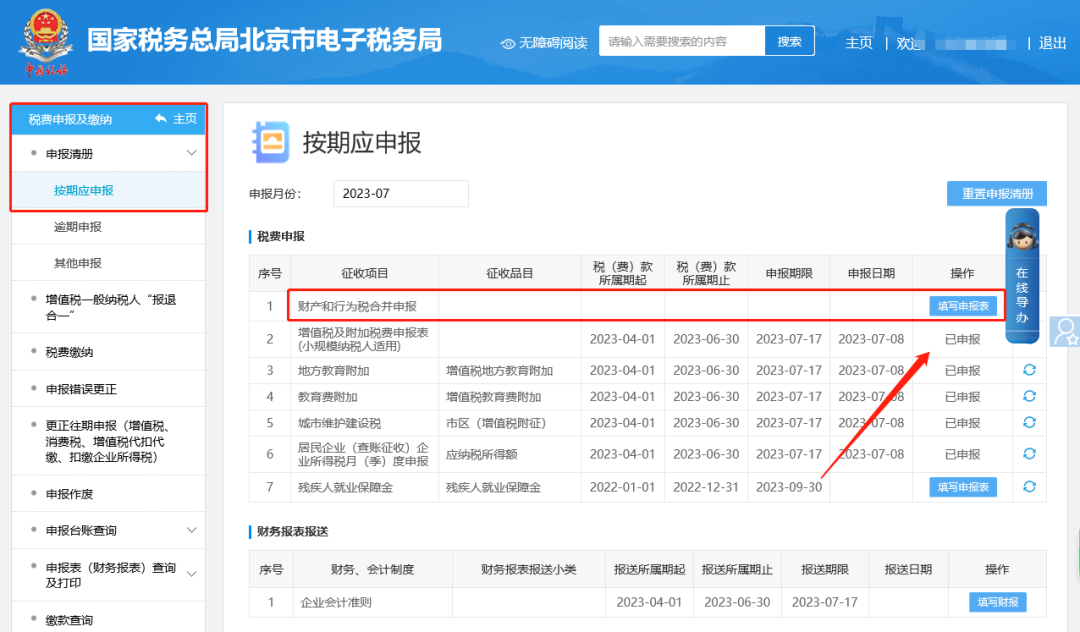
Task: Open the 在线导办 assistant widget
Action: [1022, 275]
